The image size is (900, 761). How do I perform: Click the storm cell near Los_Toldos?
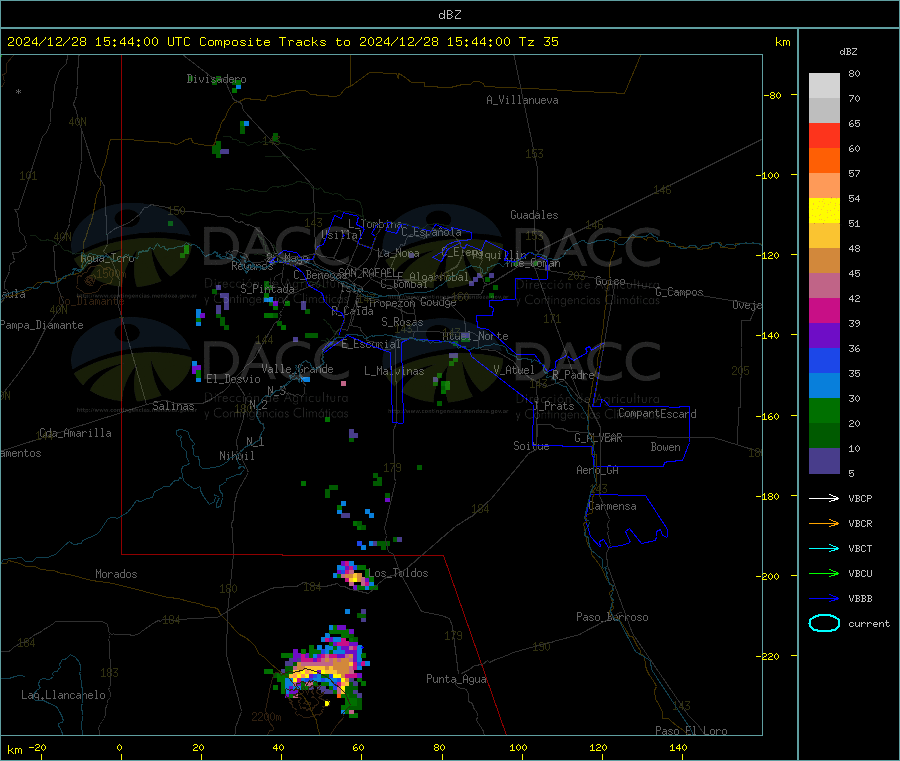point(355,575)
